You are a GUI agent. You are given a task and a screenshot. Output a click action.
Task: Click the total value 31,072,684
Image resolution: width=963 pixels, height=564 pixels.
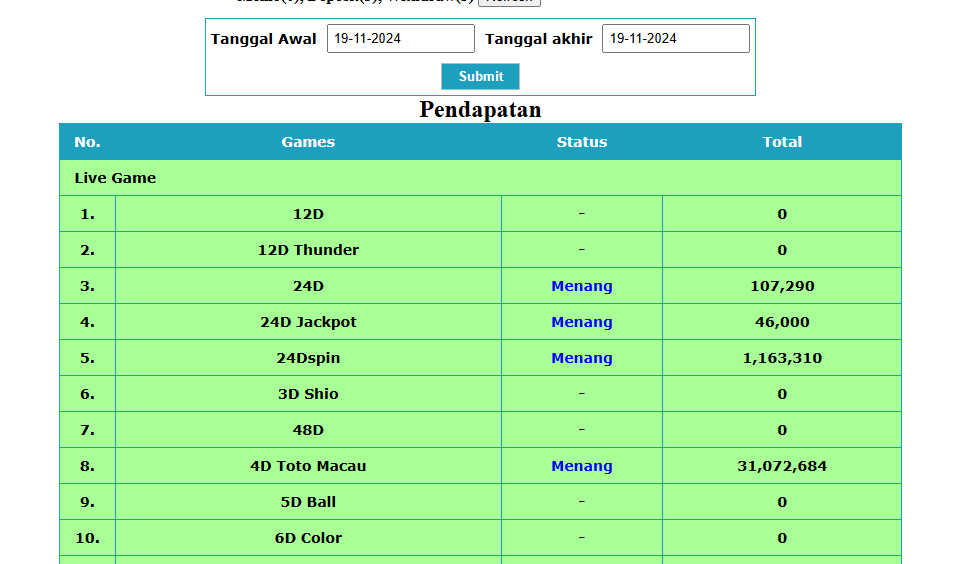[782, 466]
